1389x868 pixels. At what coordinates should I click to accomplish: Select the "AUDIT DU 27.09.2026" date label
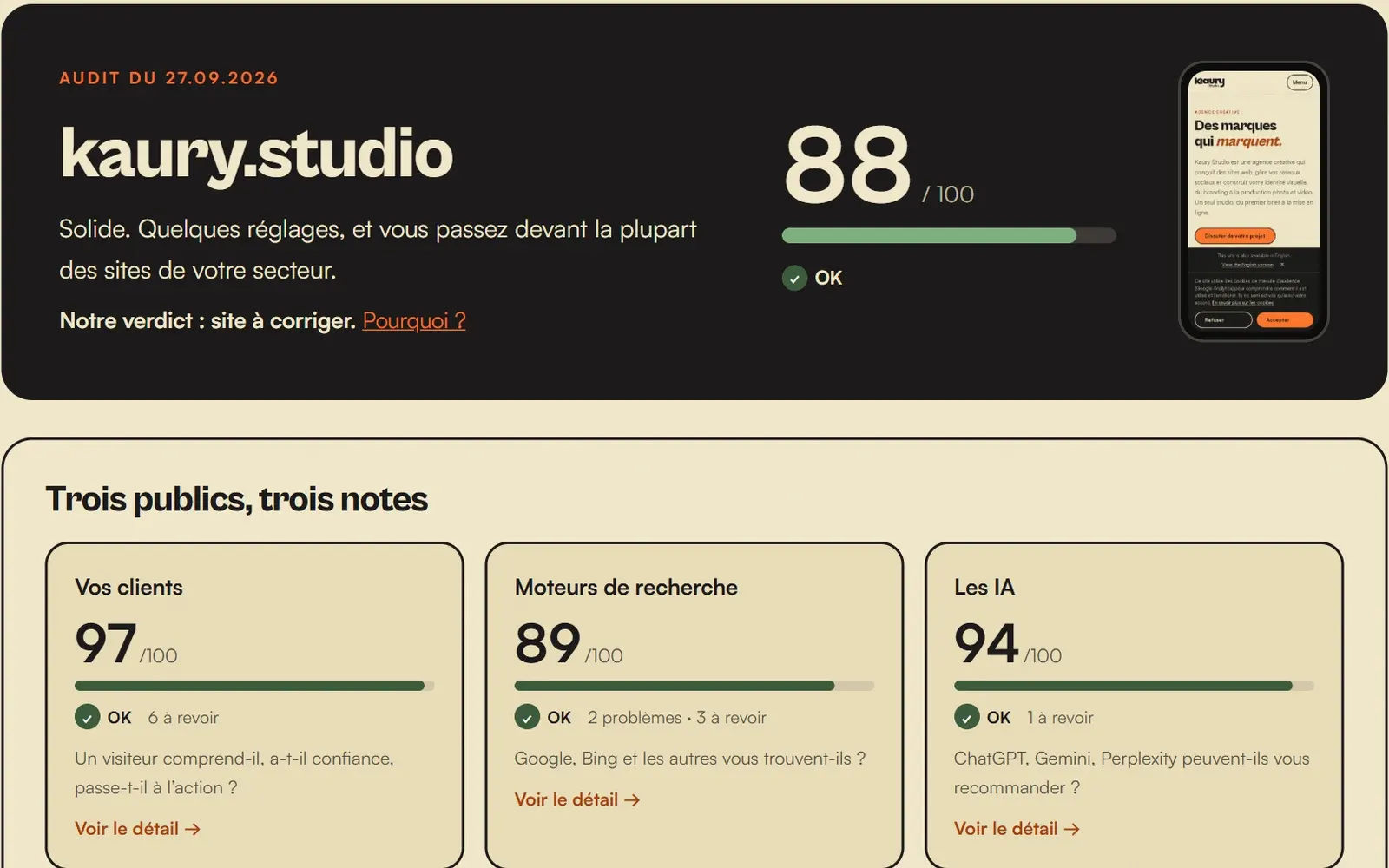point(168,78)
